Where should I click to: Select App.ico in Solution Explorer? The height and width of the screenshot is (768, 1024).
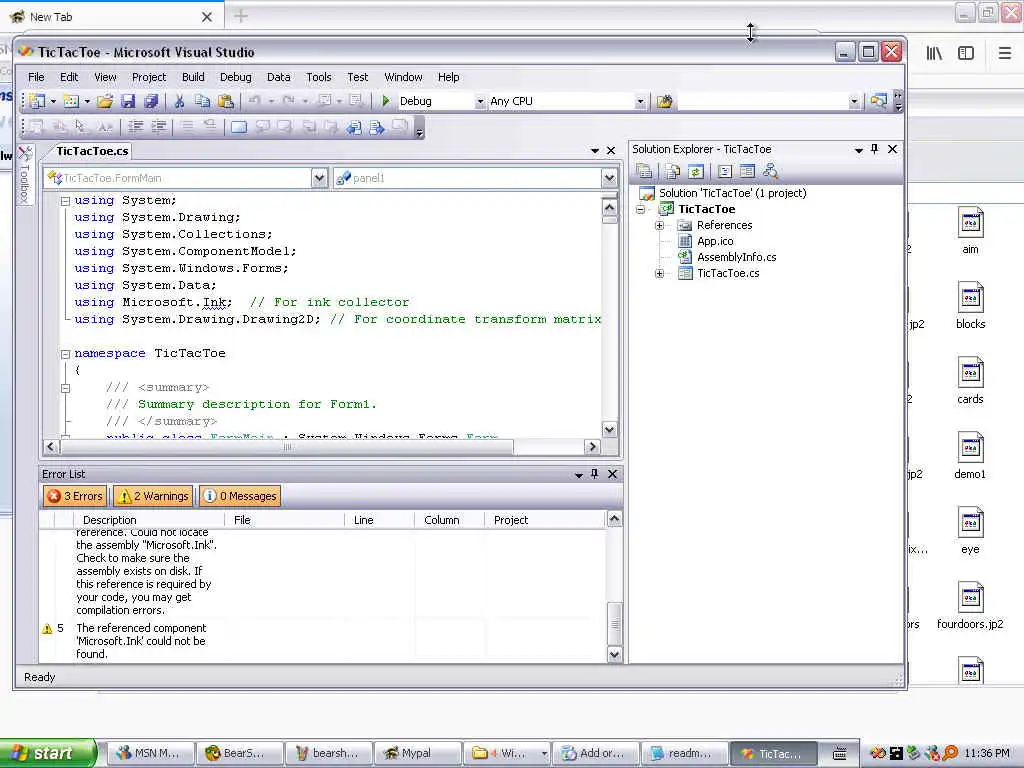(715, 242)
